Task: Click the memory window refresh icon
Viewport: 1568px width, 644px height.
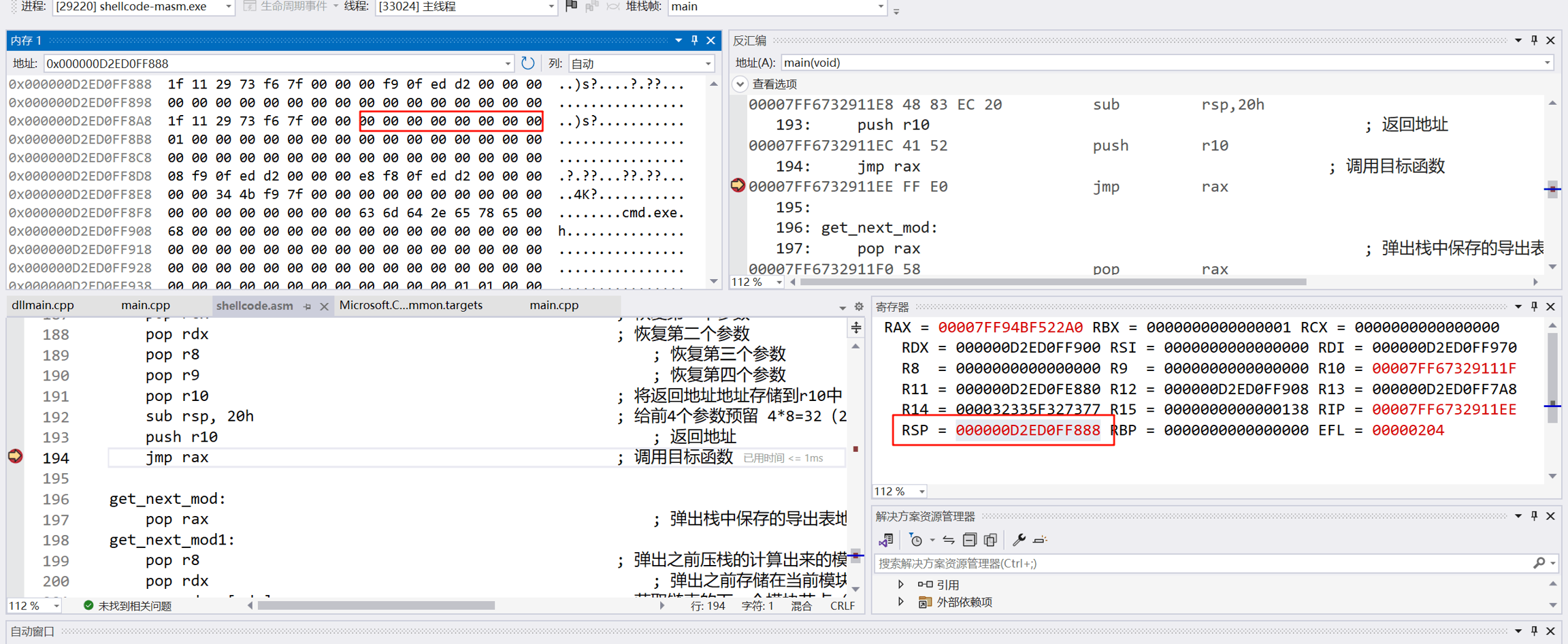Action: 527,63
